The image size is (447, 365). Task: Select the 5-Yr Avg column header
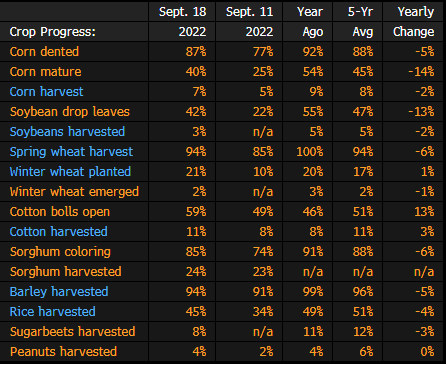(x=360, y=22)
